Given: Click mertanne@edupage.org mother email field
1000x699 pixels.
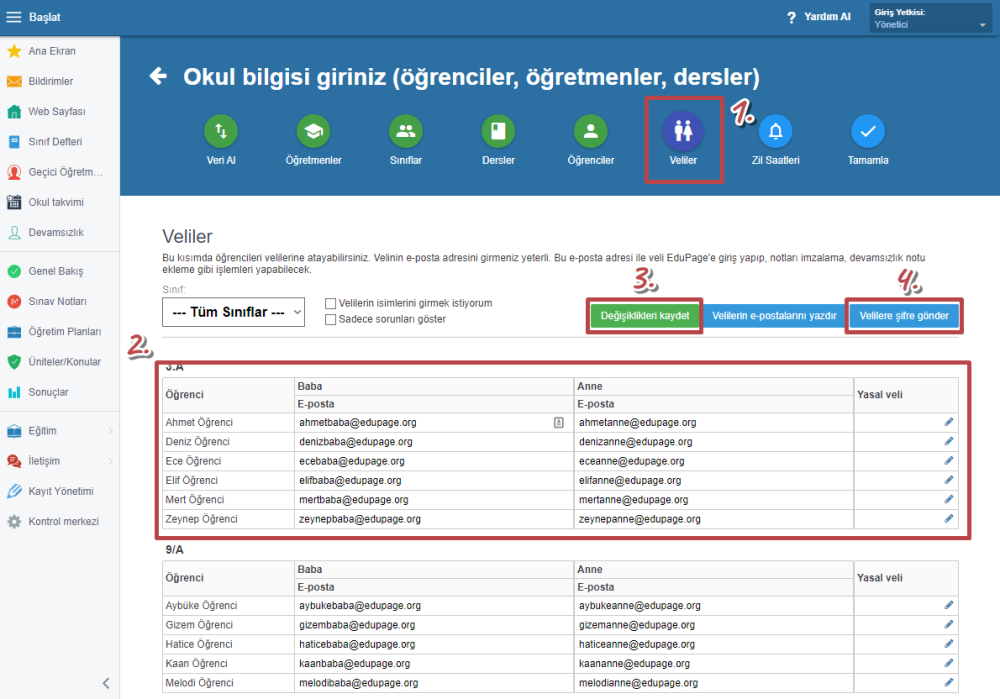Looking at the screenshot, I should coord(713,500).
